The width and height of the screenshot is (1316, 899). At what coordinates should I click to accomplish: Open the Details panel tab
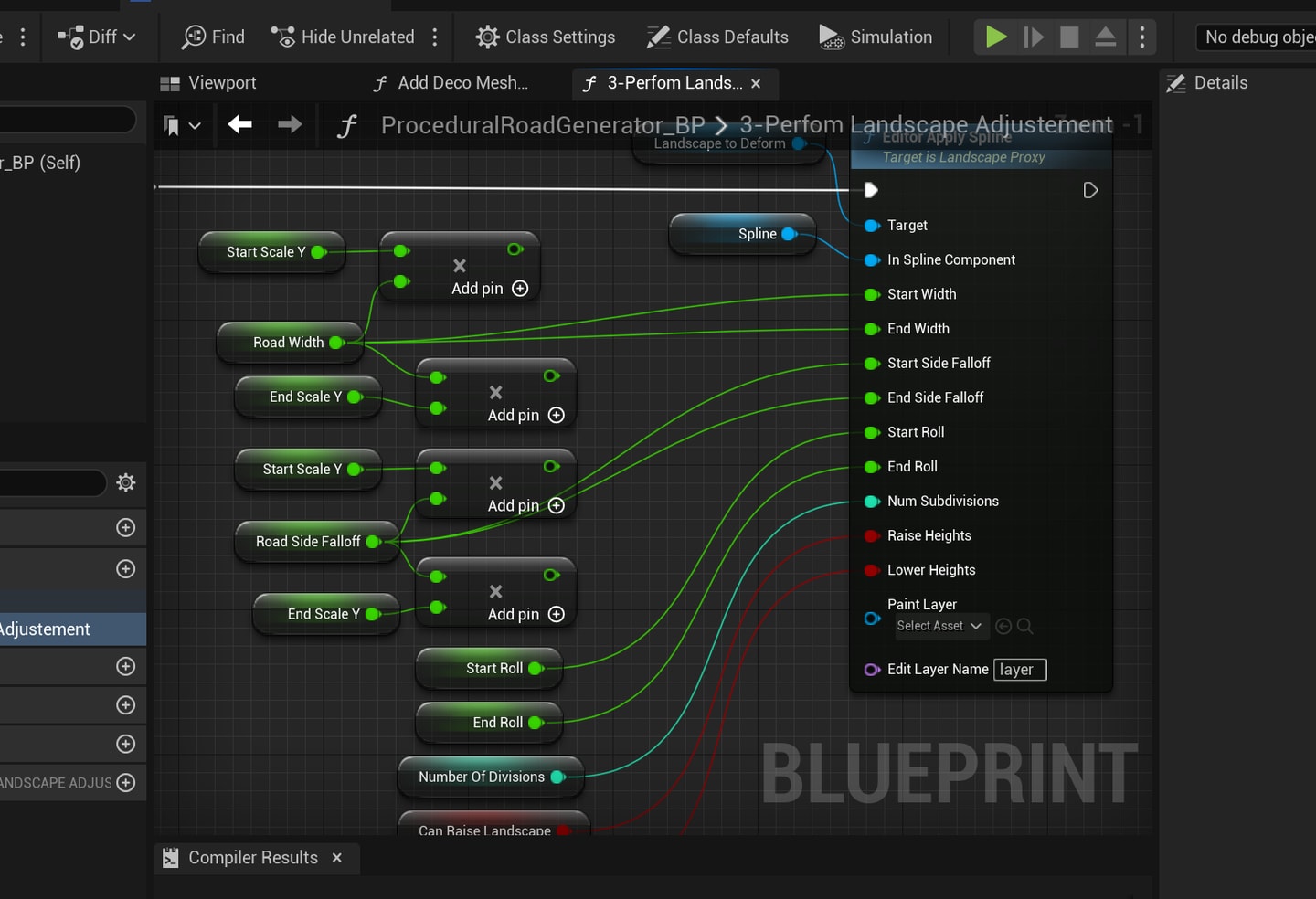pos(1207,83)
